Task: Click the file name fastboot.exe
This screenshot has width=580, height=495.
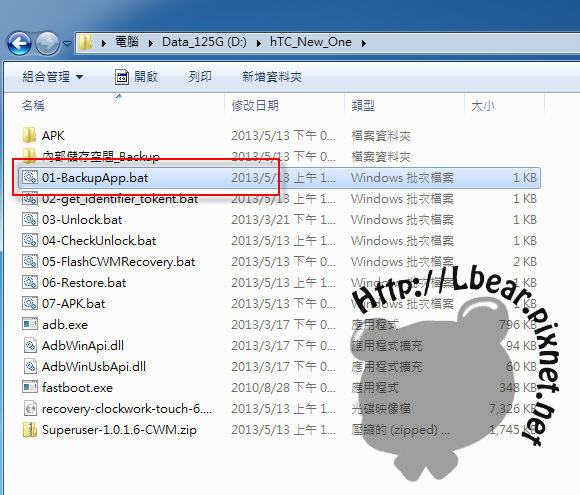Action: [77, 388]
